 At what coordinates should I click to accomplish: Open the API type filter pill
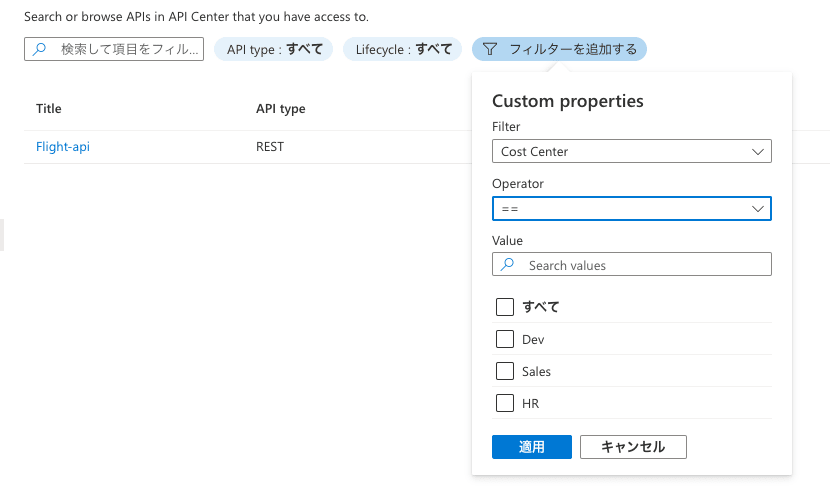(x=273, y=49)
